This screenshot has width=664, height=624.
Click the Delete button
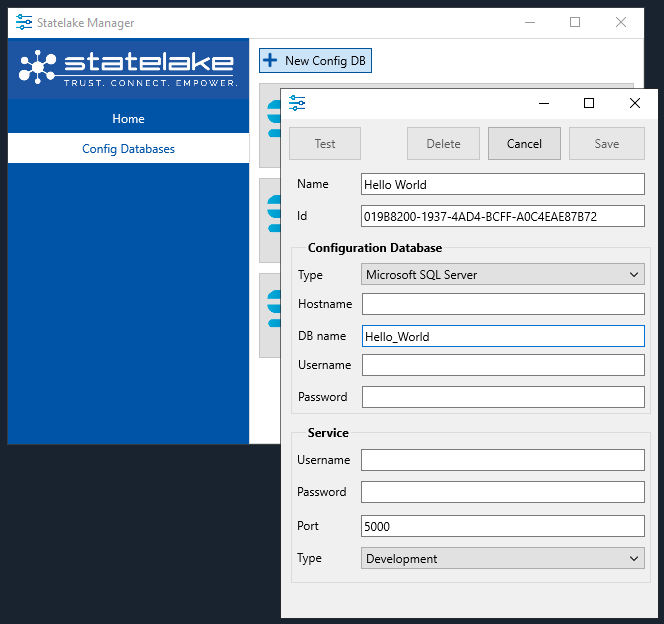(x=443, y=144)
